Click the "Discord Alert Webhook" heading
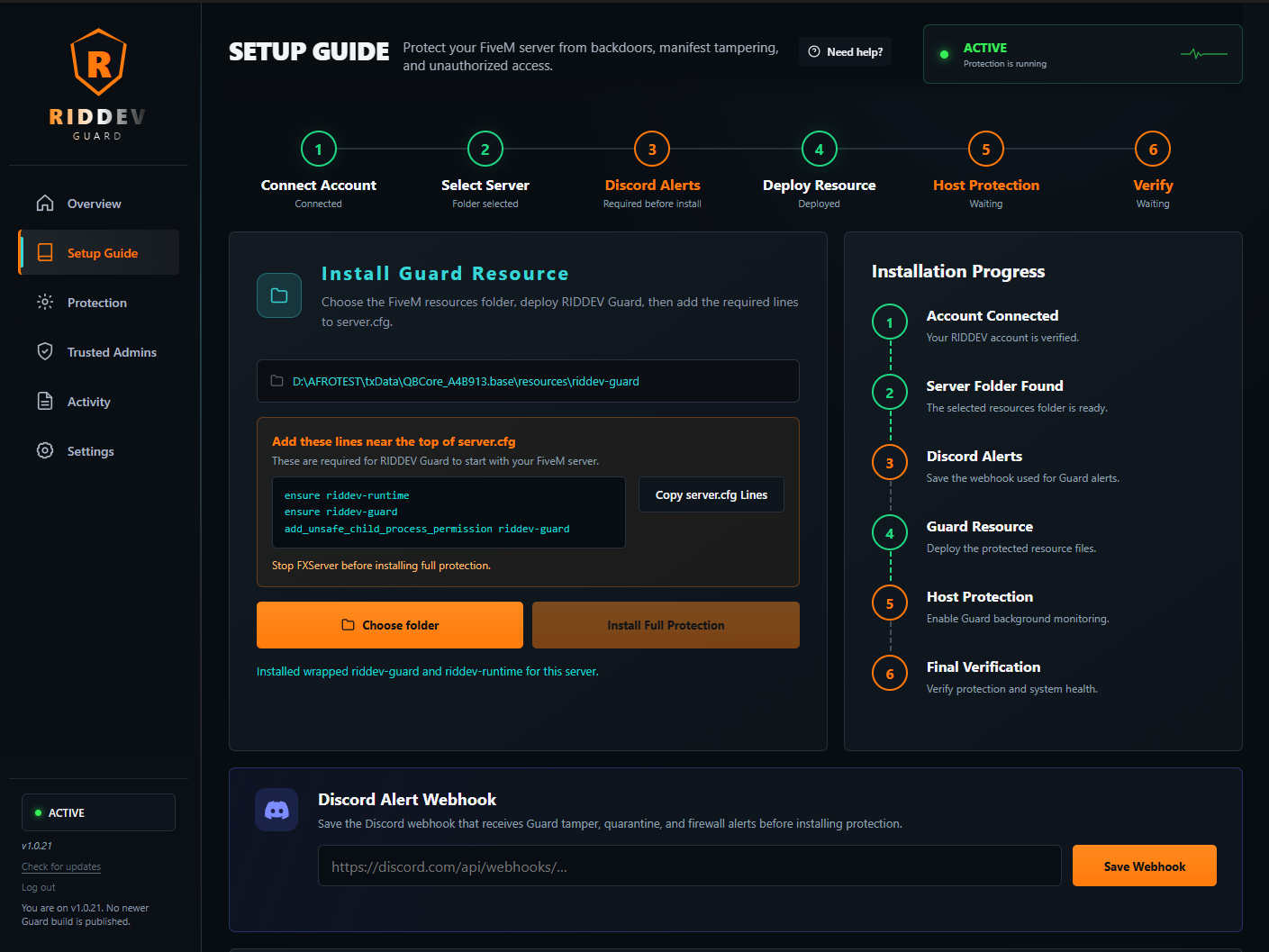Screen dimensions: 1269x952 (407, 799)
